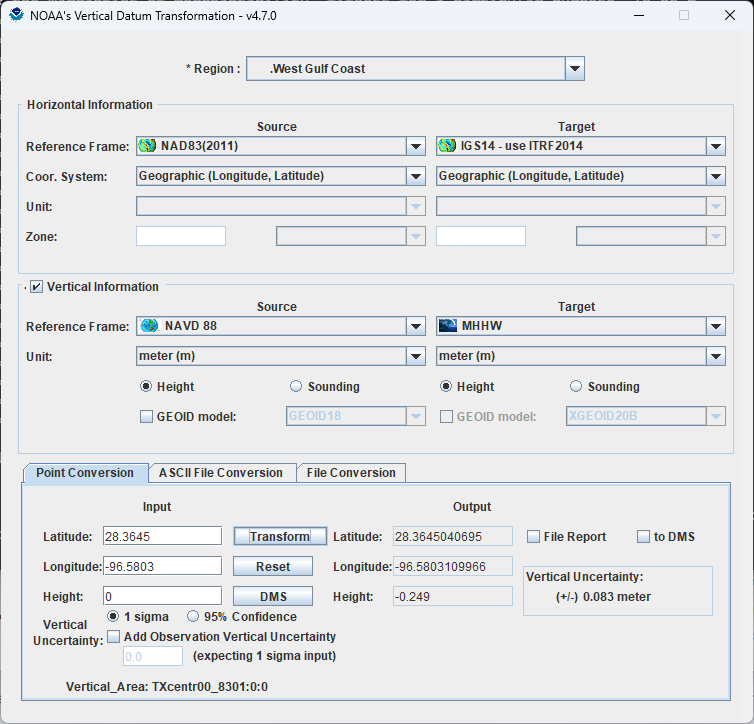Click the MHHW target datum icon
The image size is (754, 724).
[448, 326]
